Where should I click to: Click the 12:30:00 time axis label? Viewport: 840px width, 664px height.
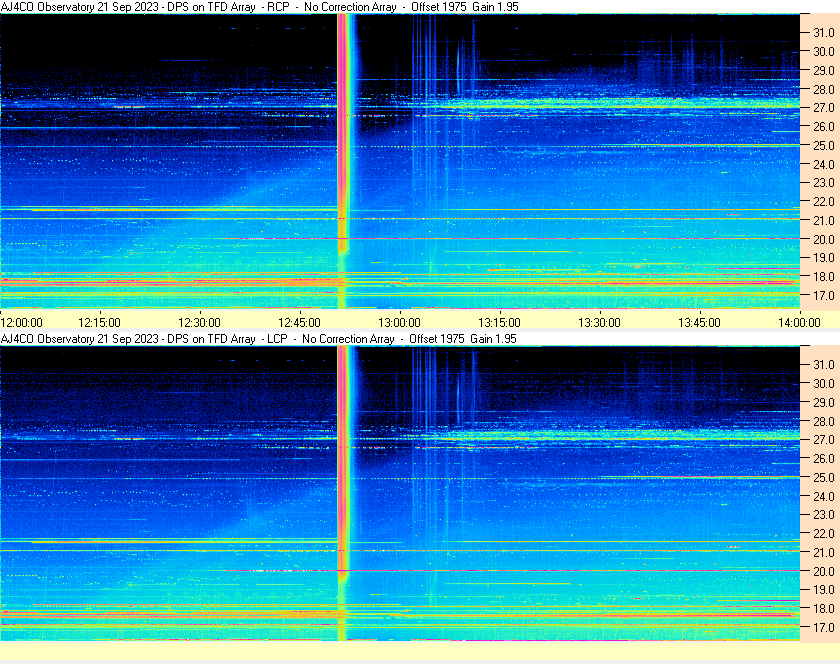199,323
